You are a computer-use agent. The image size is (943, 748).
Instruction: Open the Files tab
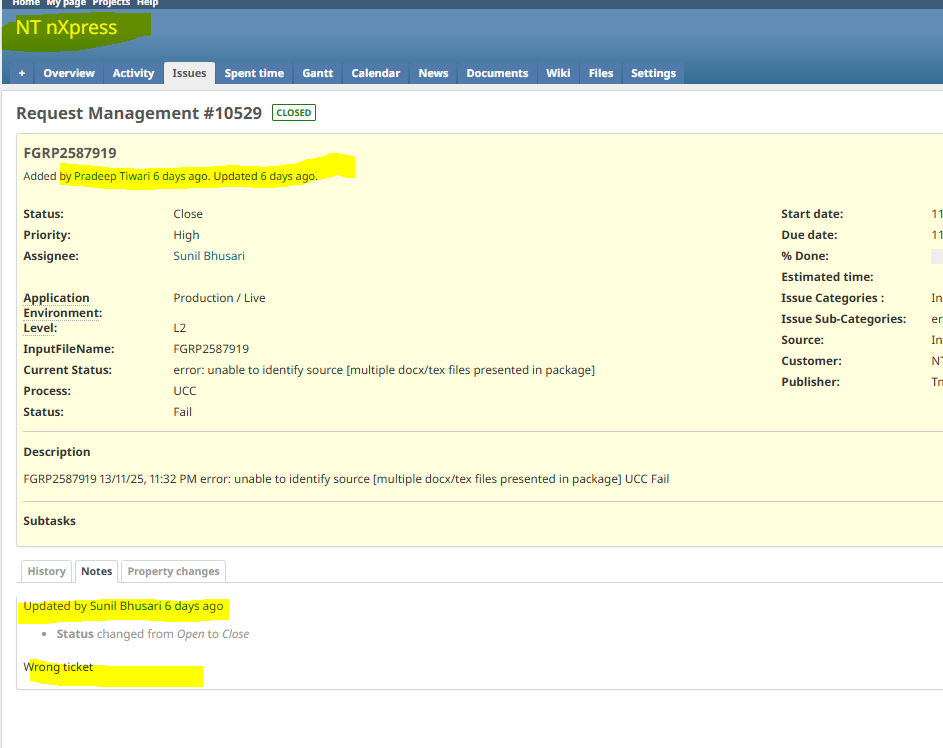point(601,73)
